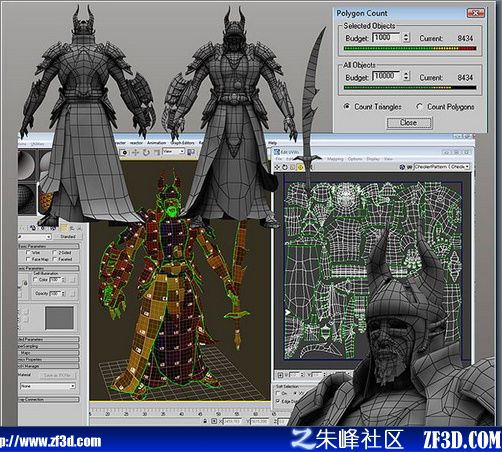Open the View reference coordinate dropdown
Viewport: 502px width, 452px height.
(x=173, y=151)
